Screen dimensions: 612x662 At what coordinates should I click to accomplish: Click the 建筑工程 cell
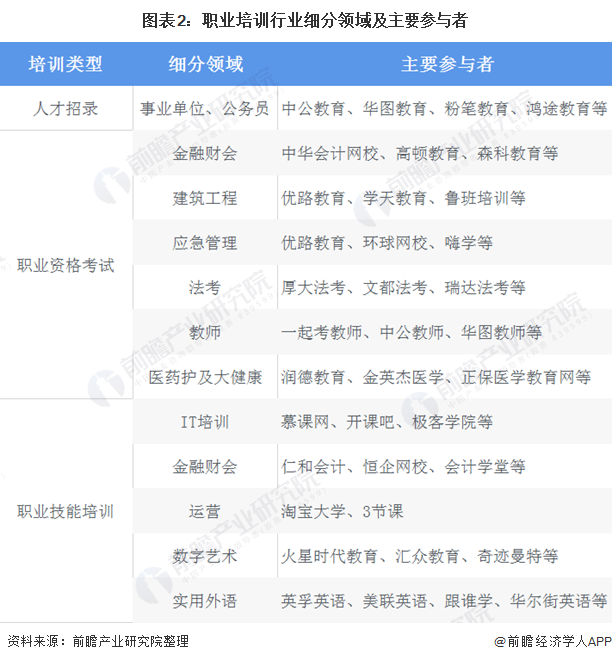coord(205,198)
